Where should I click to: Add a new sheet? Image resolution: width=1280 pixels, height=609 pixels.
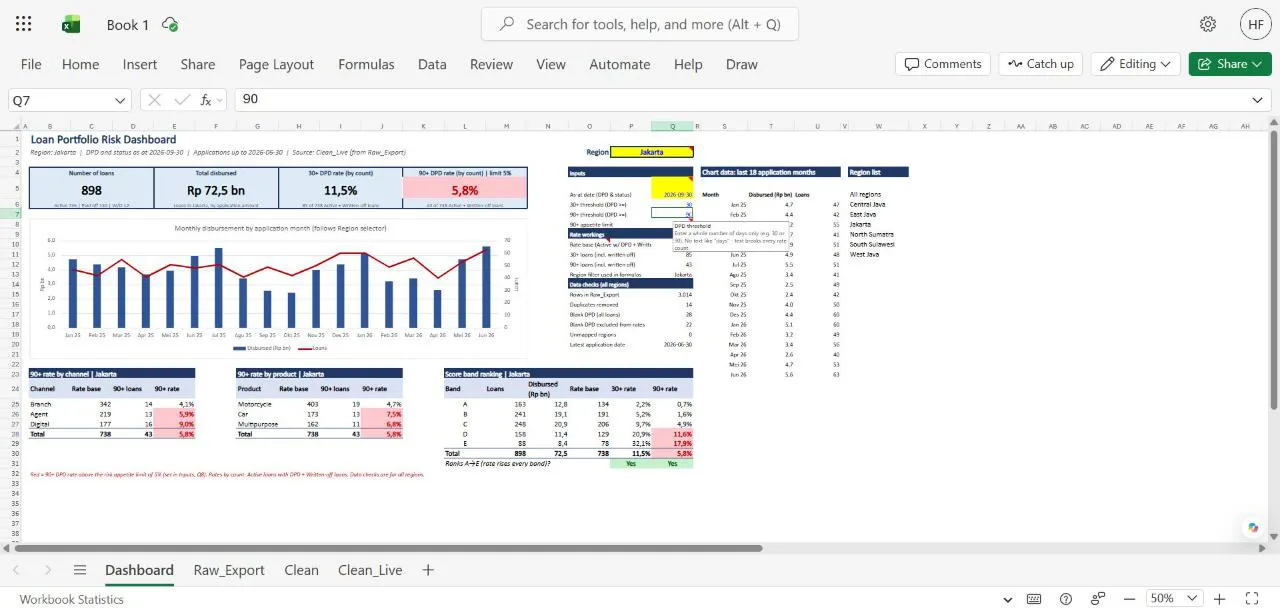coord(428,570)
